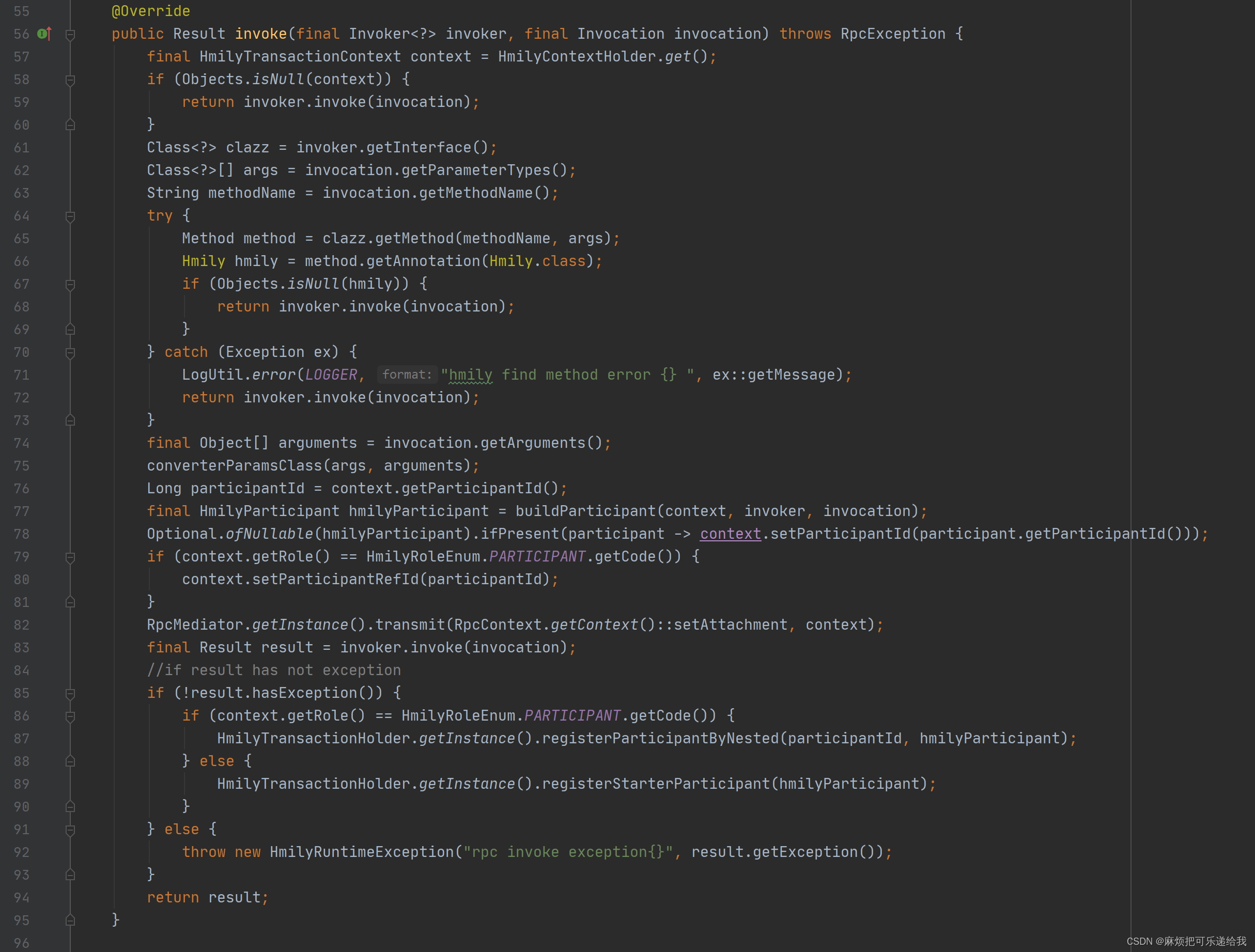Click RpcMediator on line 82
This screenshot has width=1255, height=952.
[x=195, y=625]
